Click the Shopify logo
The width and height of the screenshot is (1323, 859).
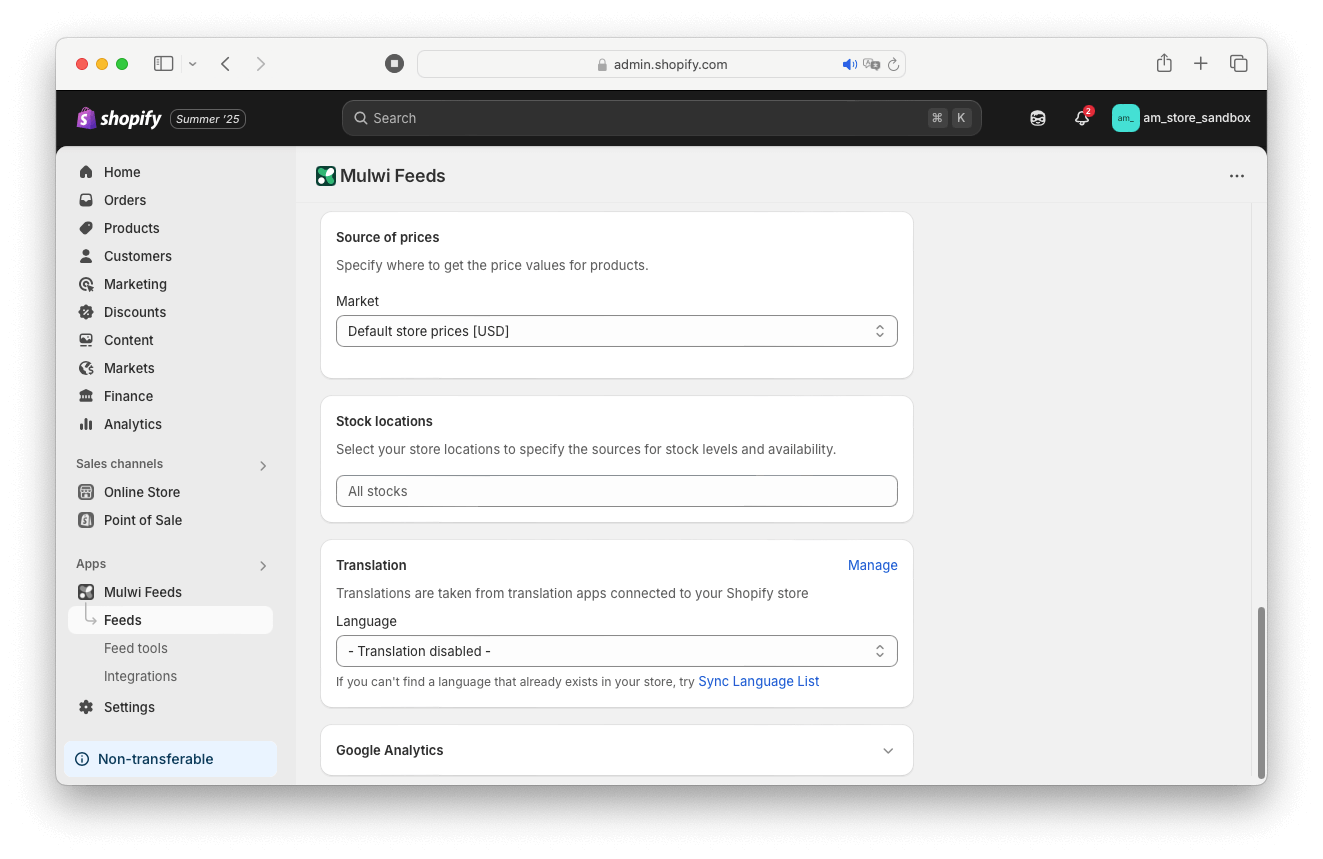119,118
